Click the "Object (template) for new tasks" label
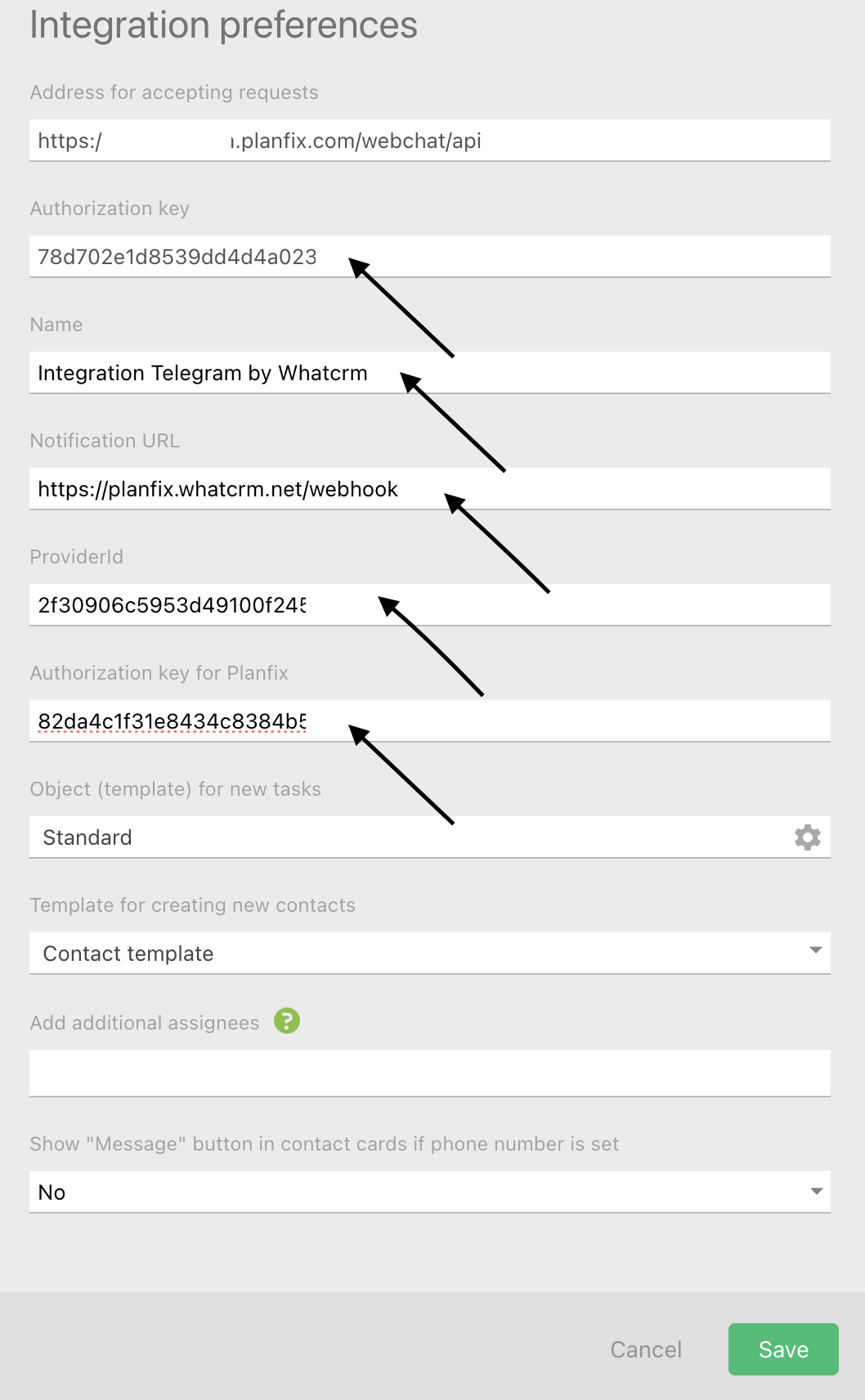Viewport: 865px width, 1400px height. [x=175, y=789]
